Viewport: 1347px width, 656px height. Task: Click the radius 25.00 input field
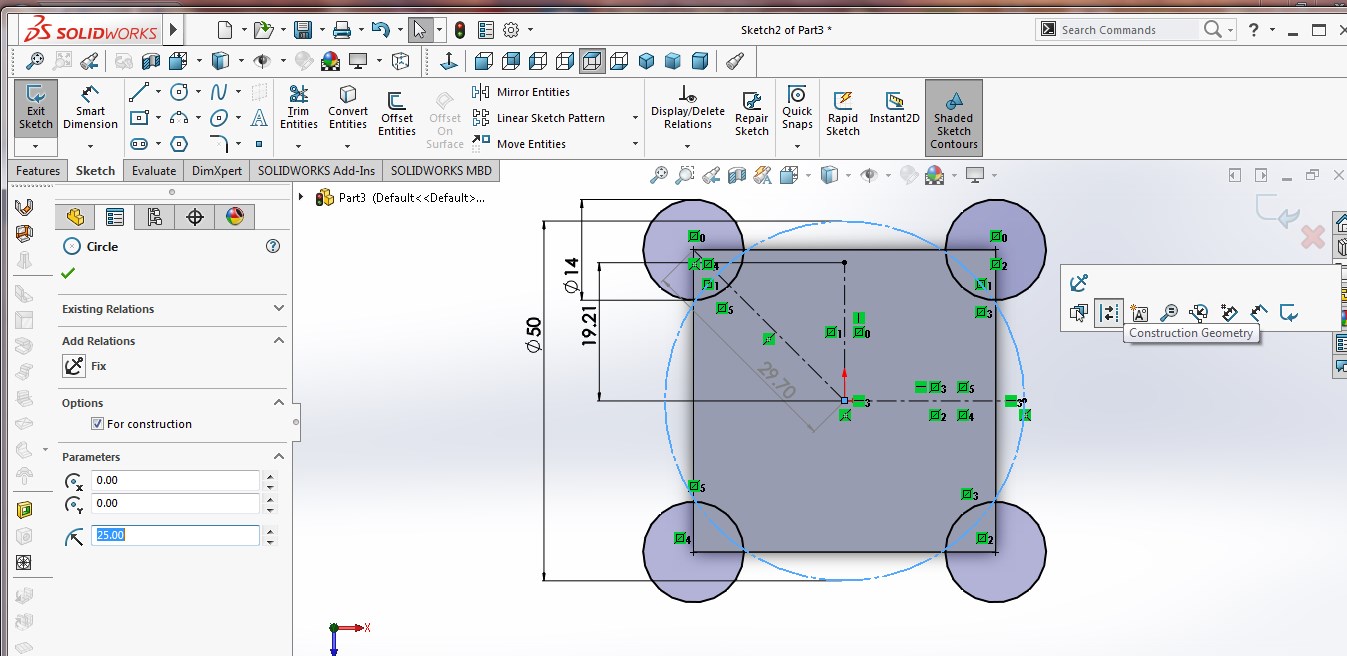[175, 535]
